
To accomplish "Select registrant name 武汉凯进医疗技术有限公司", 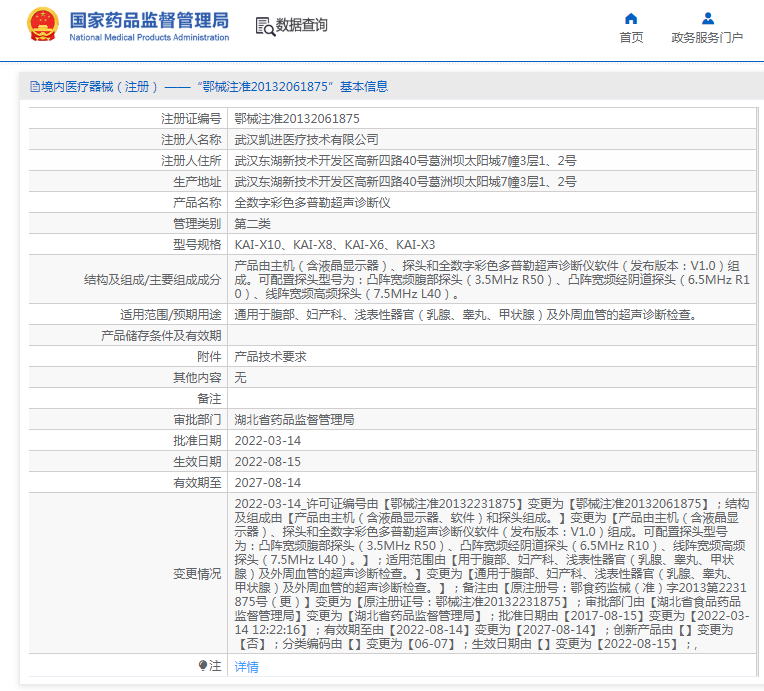I will [x=306, y=139].
